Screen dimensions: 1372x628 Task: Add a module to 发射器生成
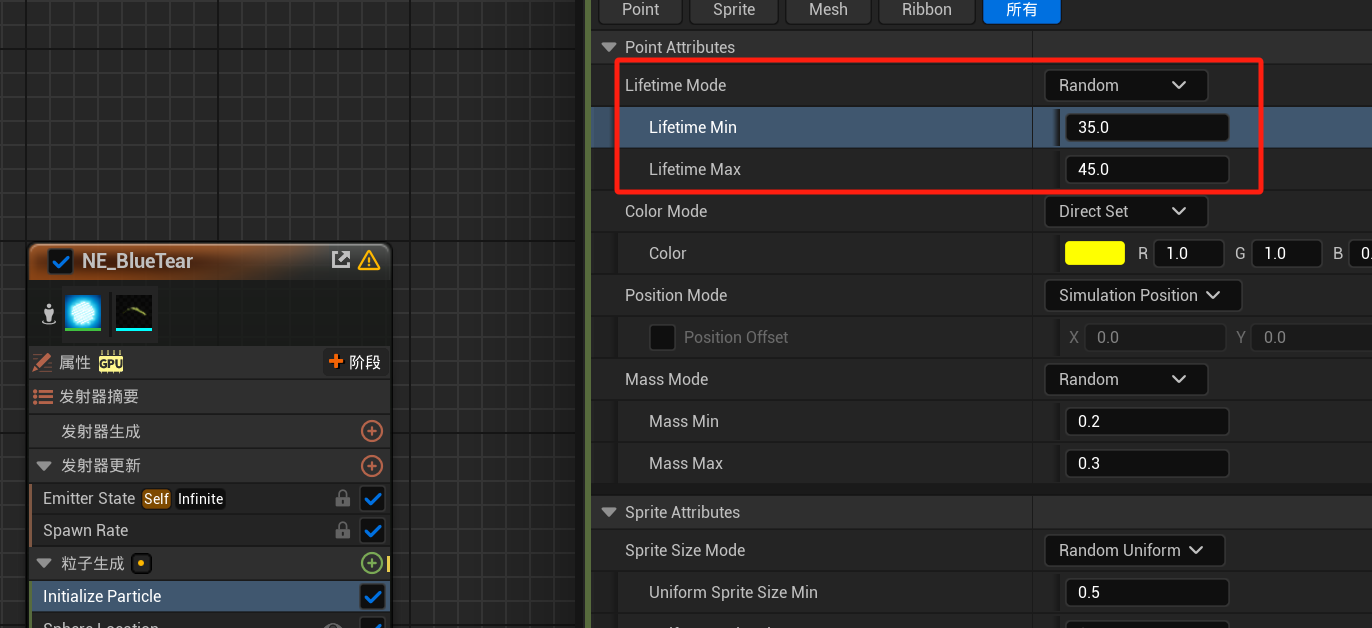point(371,431)
